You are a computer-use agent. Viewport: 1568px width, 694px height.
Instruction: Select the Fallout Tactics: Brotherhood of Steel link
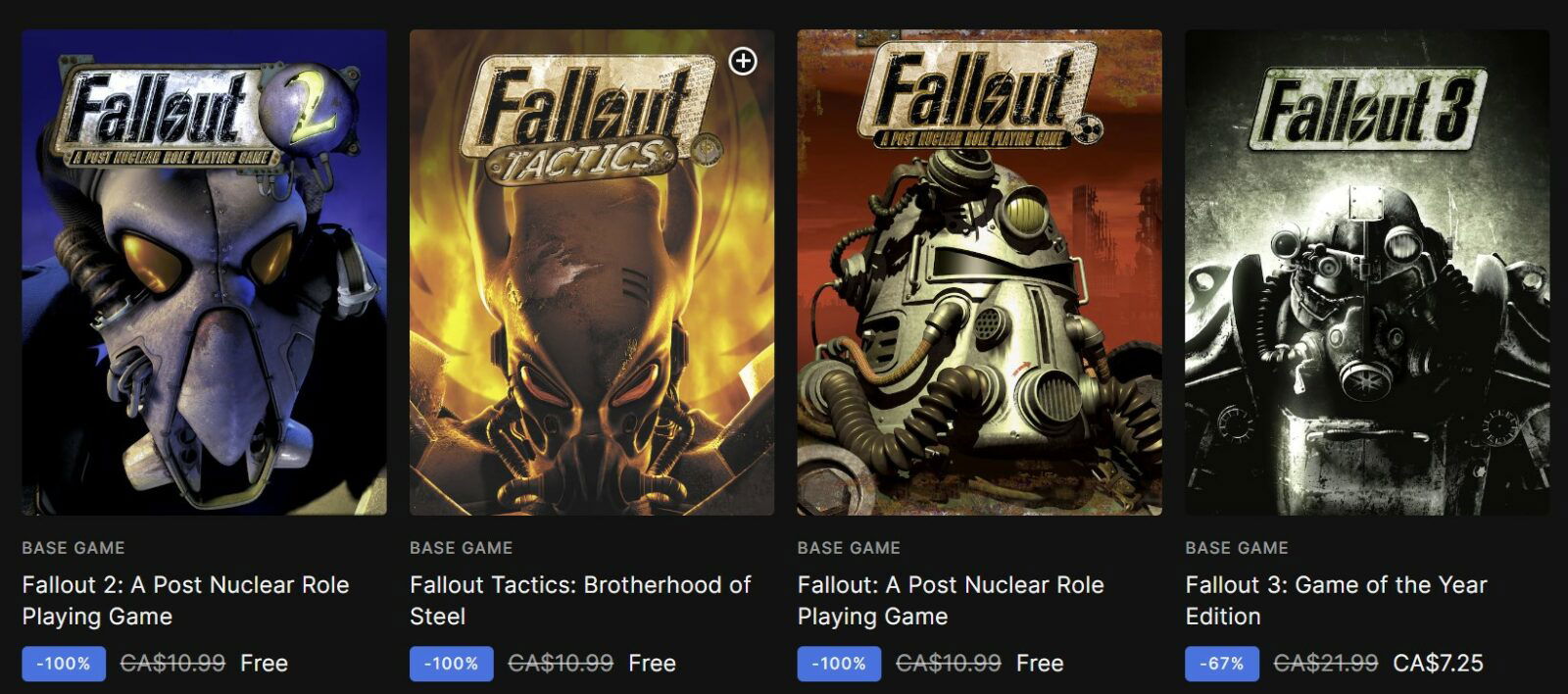point(578,600)
